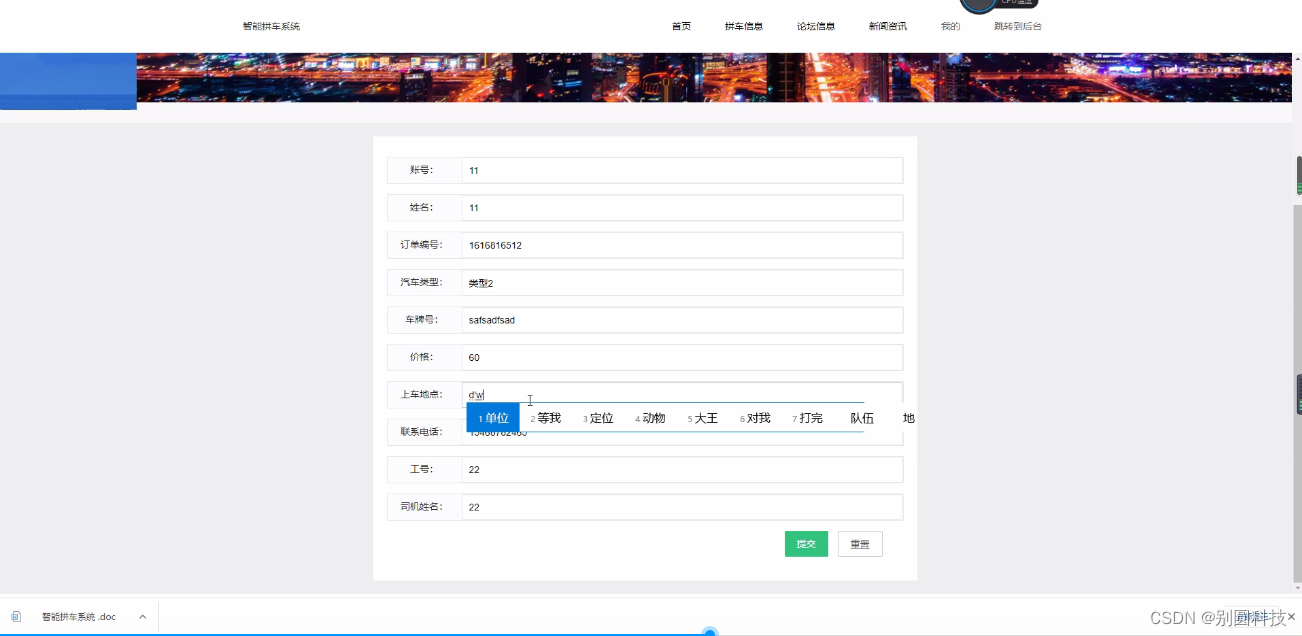Open the 首页 navigation item
Viewport: 1302px width, 636px height.
[681, 26]
